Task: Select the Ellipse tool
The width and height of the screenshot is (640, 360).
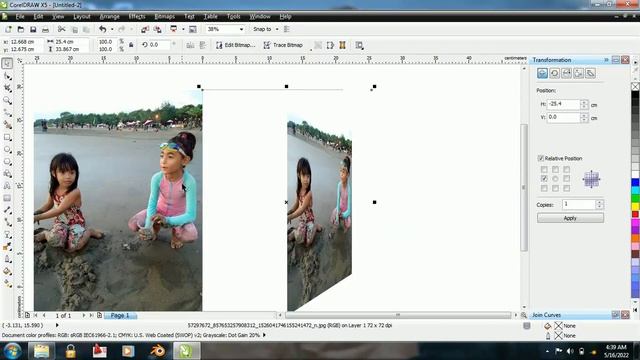Action: pyautogui.click(x=7, y=149)
